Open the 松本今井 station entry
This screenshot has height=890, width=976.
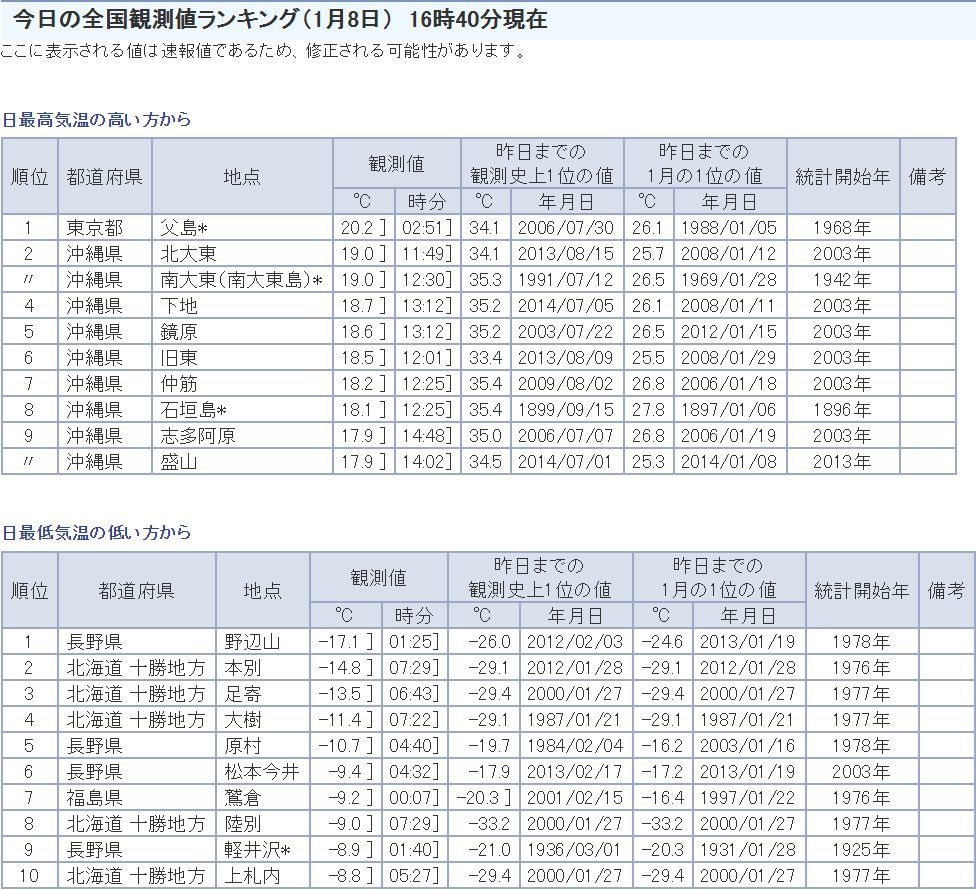262,772
